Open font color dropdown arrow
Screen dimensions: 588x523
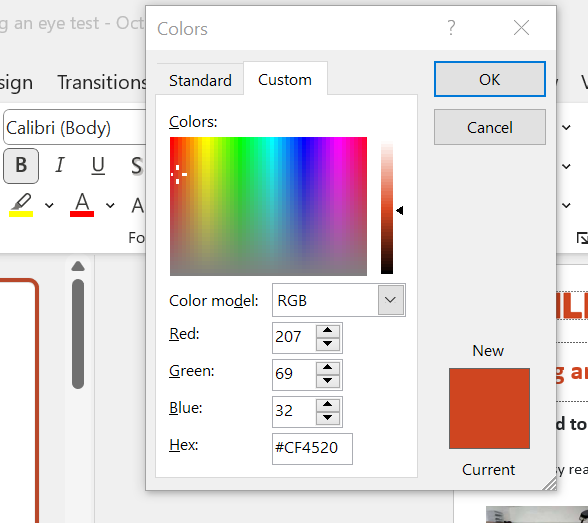110,205
